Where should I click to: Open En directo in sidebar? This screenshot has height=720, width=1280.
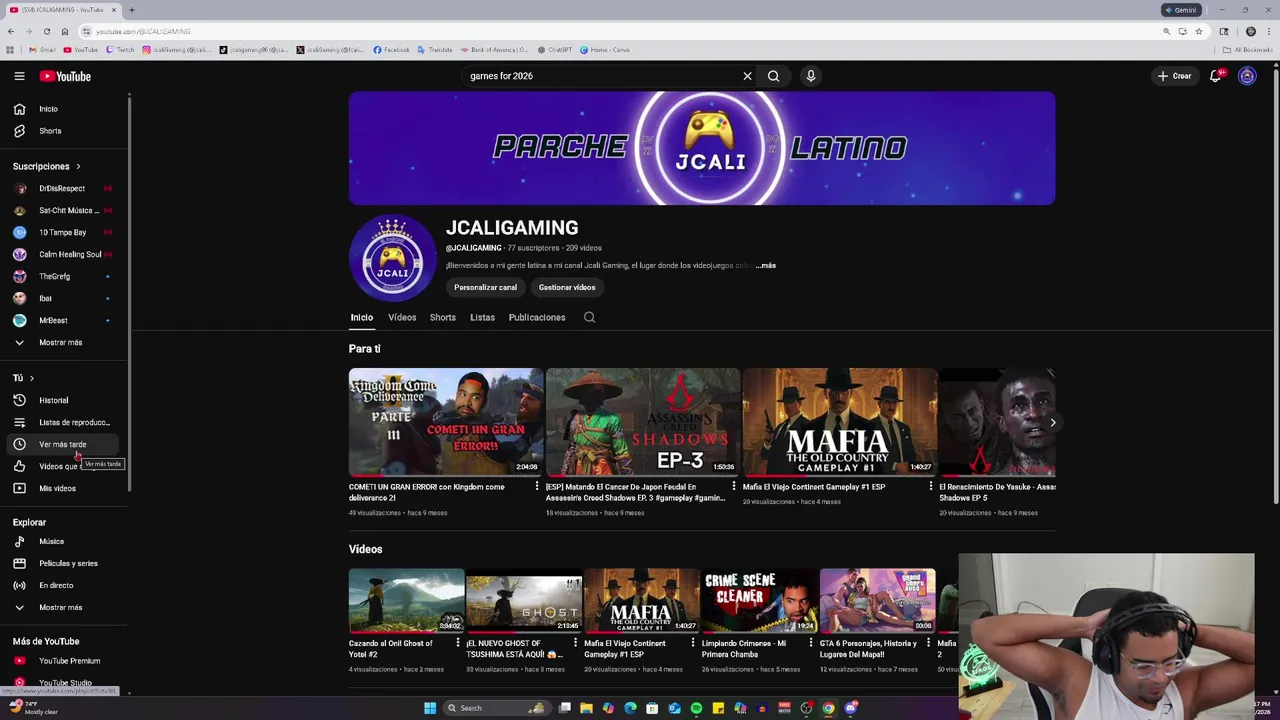coord(64,585)
